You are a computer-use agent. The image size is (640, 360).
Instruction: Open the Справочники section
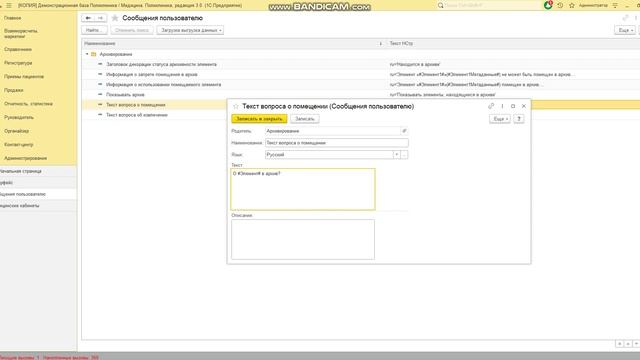tap(18, 49)
